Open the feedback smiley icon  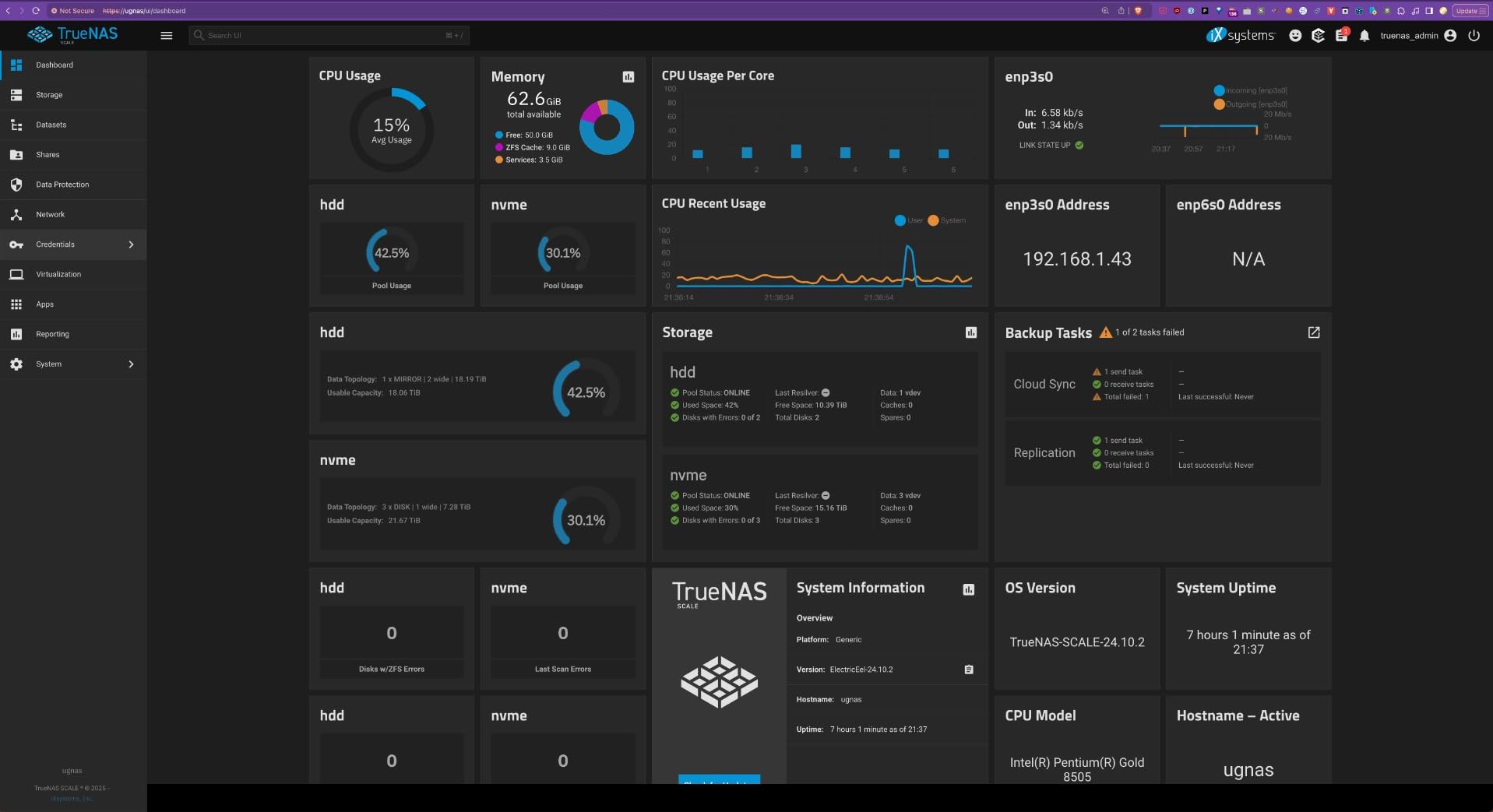click(x=1295, y=36)
